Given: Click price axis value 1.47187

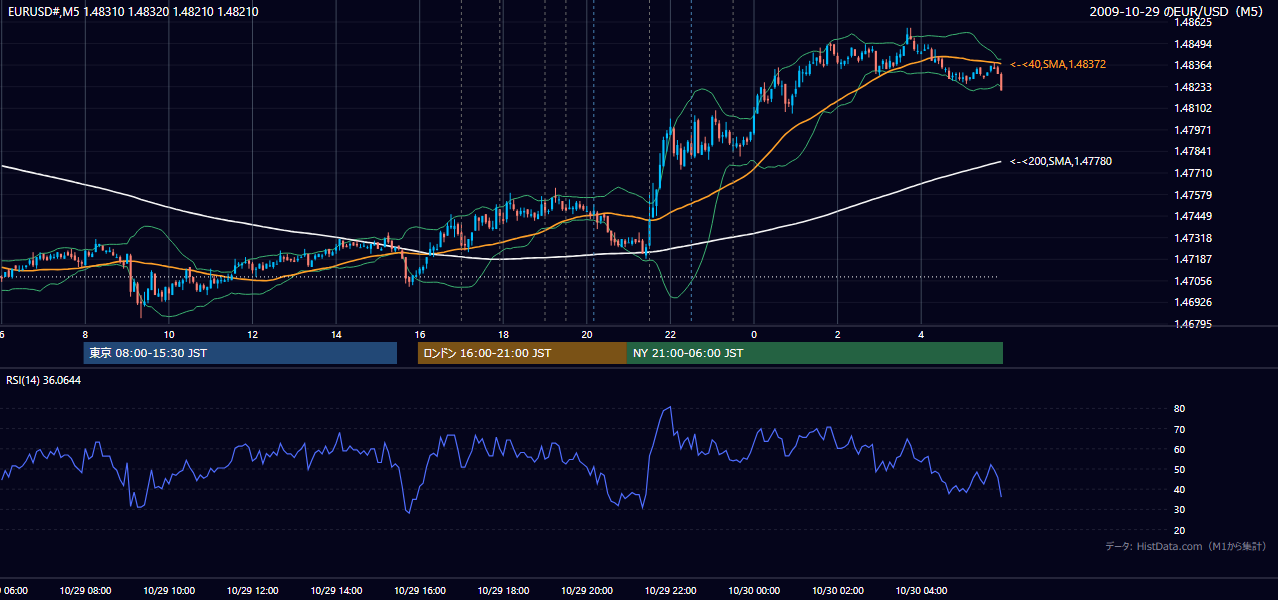Looking at the screenshot, I should pos(1195,259).
